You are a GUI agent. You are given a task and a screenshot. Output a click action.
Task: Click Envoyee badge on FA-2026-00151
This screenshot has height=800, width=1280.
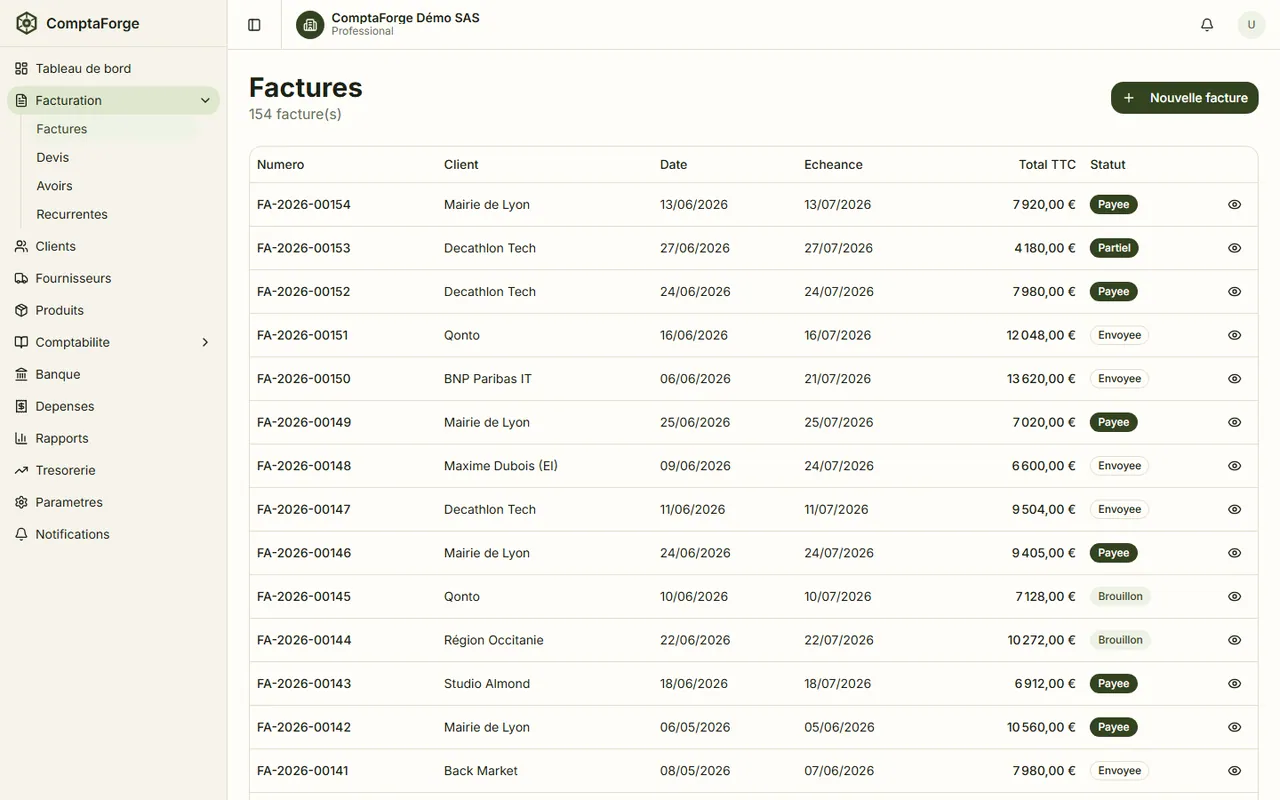pos(1119,335)
